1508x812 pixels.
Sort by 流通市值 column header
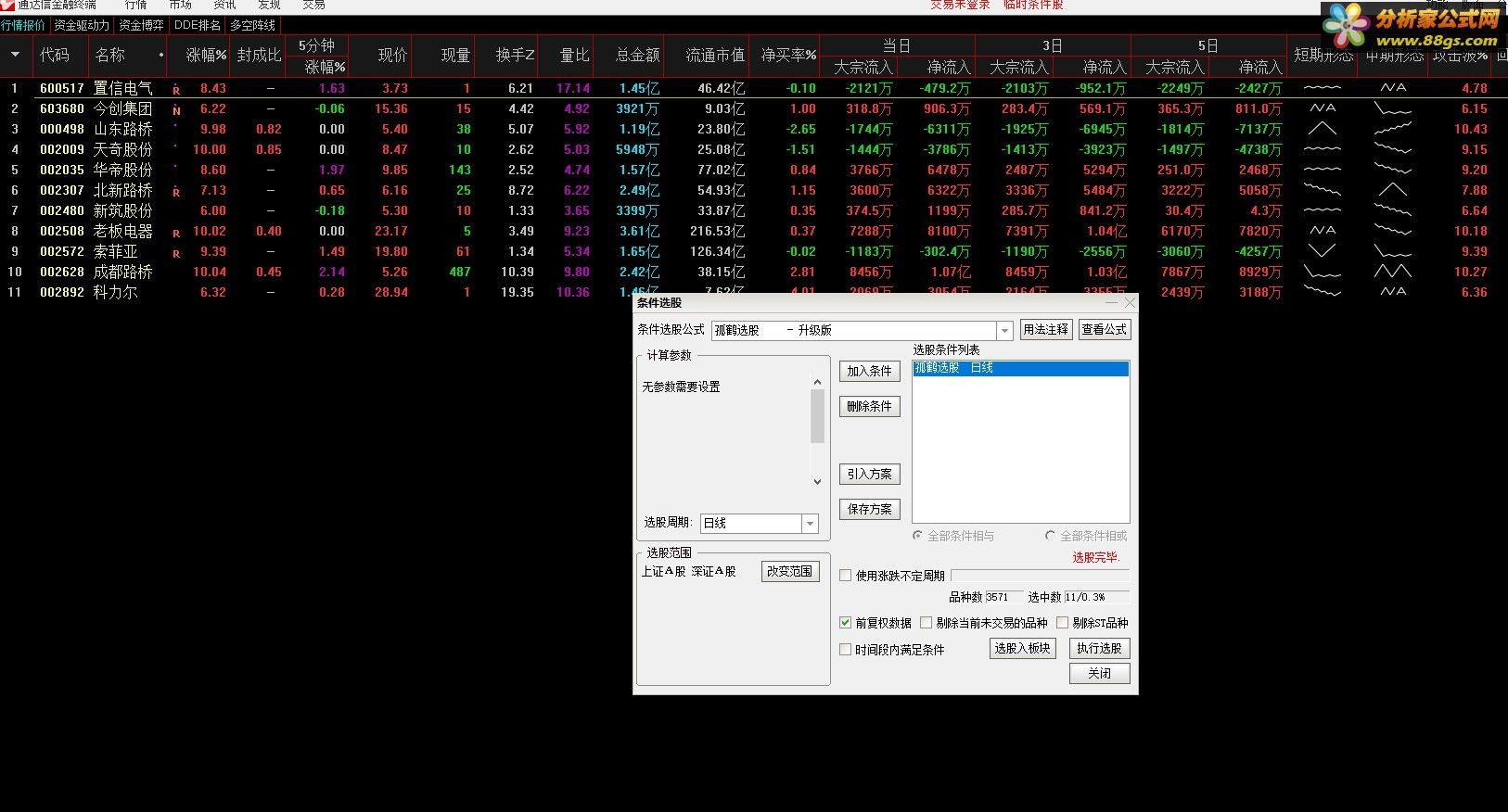click(x=715, y=56)
